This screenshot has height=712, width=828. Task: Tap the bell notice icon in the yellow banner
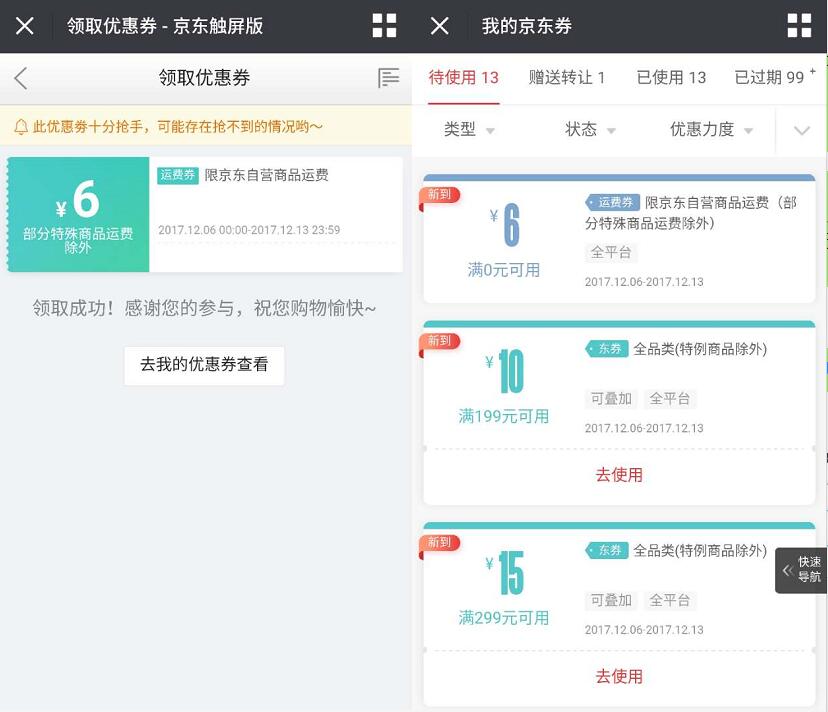[x=21, y=127]
